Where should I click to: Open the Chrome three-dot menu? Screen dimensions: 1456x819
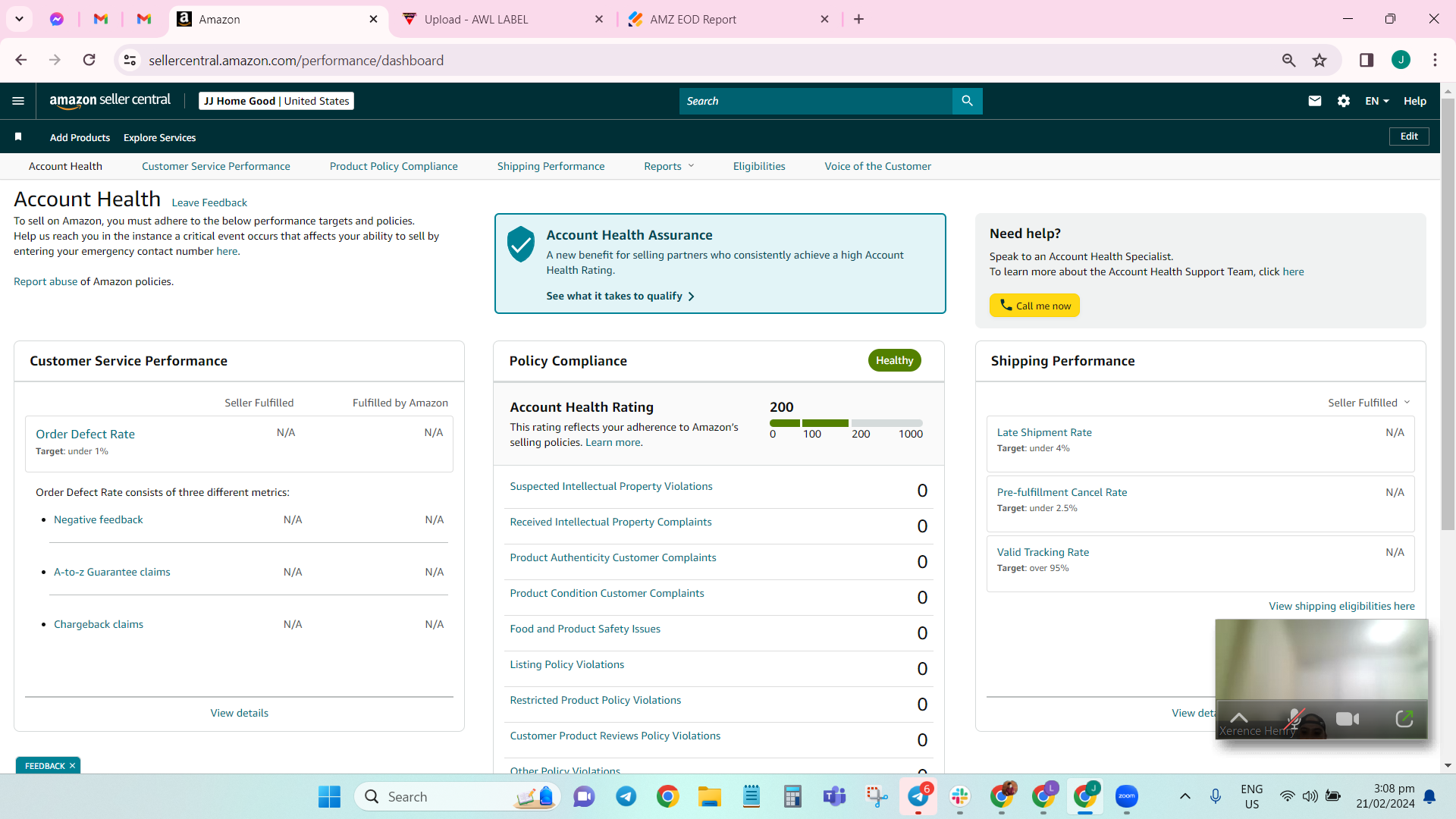pos(1435,60)
